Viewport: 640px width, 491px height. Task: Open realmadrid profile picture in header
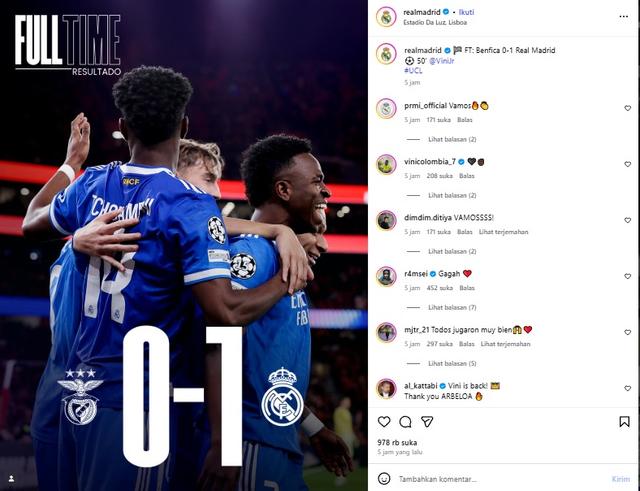tap(386, 17)
